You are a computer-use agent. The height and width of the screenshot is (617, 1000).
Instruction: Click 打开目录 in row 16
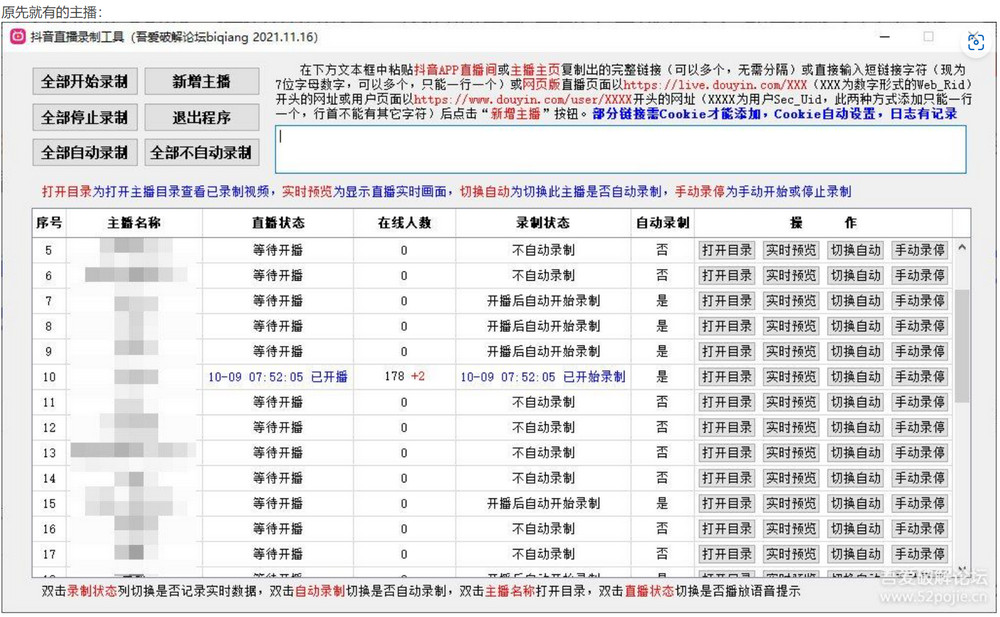(726, 528)
